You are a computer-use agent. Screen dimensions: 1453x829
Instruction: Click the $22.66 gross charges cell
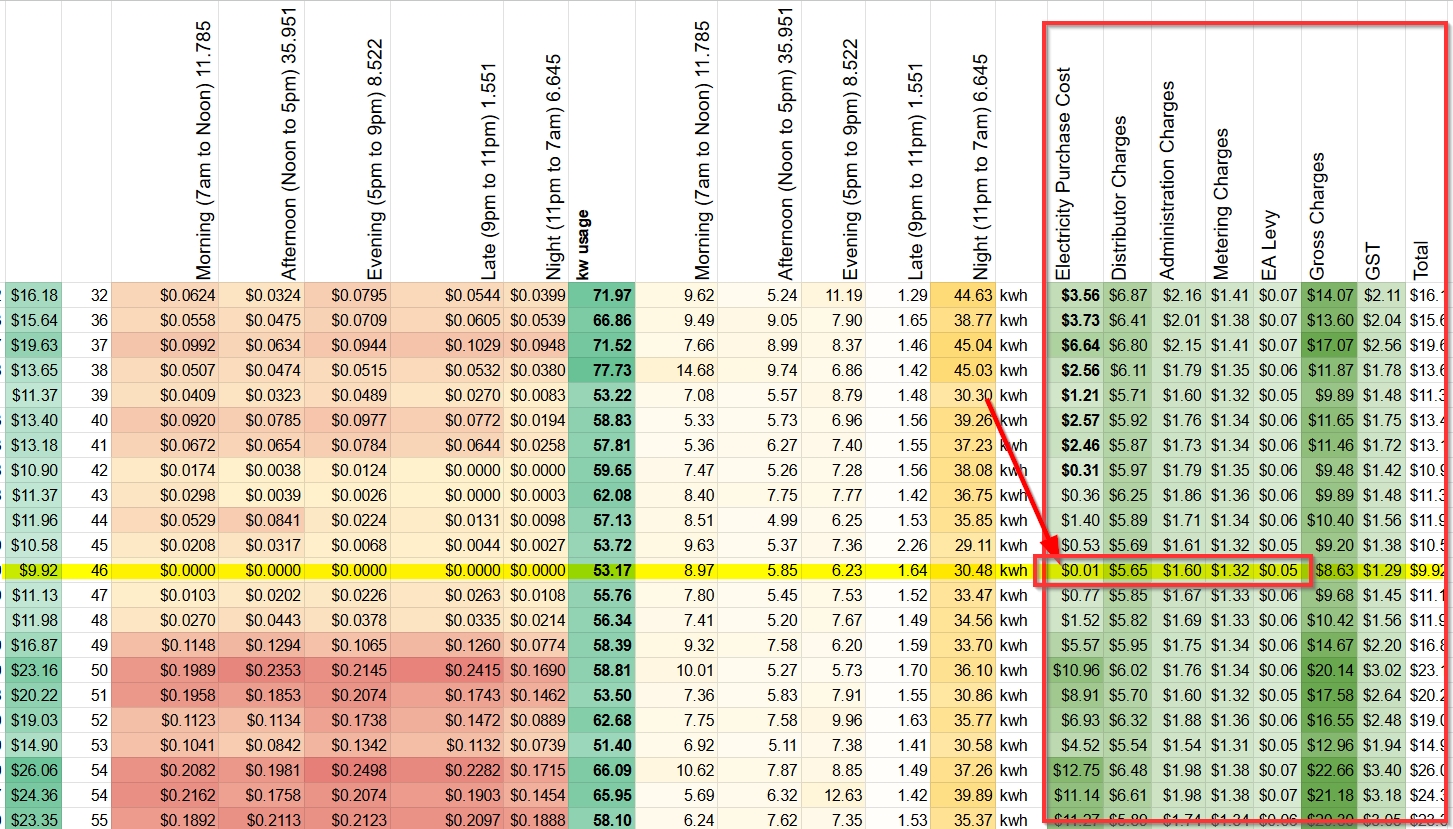1329,771
